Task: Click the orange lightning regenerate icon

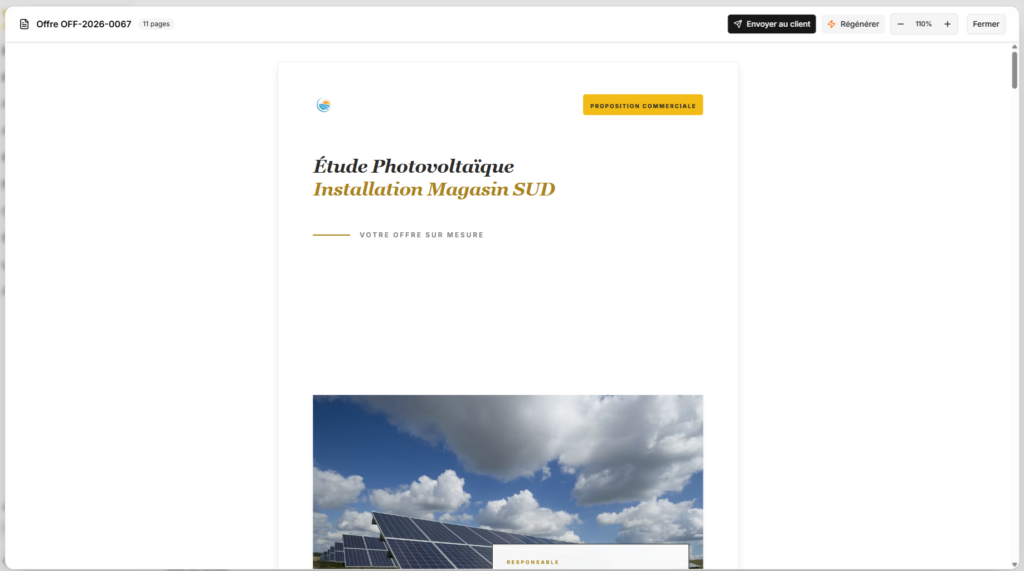Action: [831, 24]
